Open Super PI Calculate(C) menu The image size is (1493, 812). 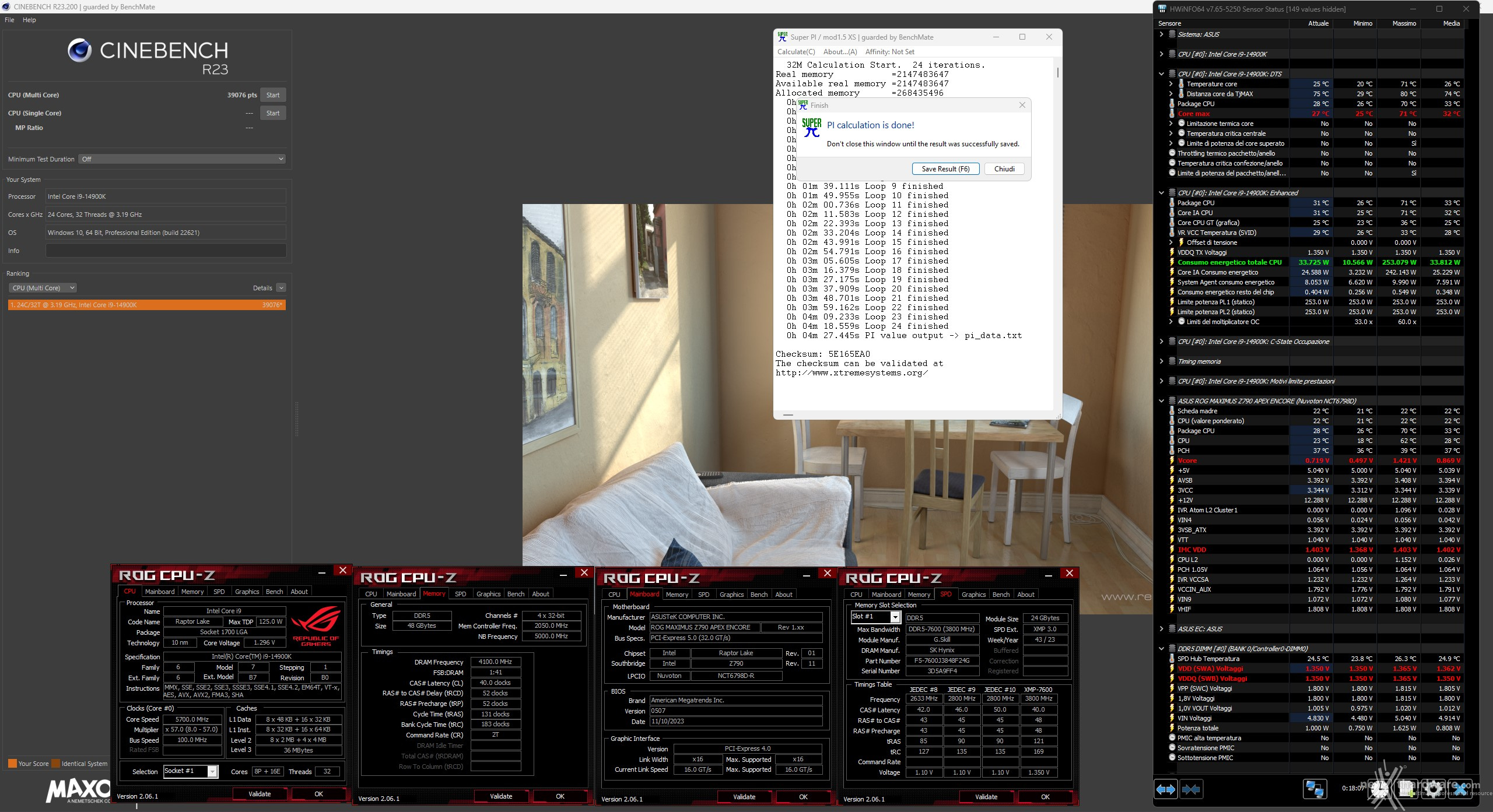click(x=796, y=52)
